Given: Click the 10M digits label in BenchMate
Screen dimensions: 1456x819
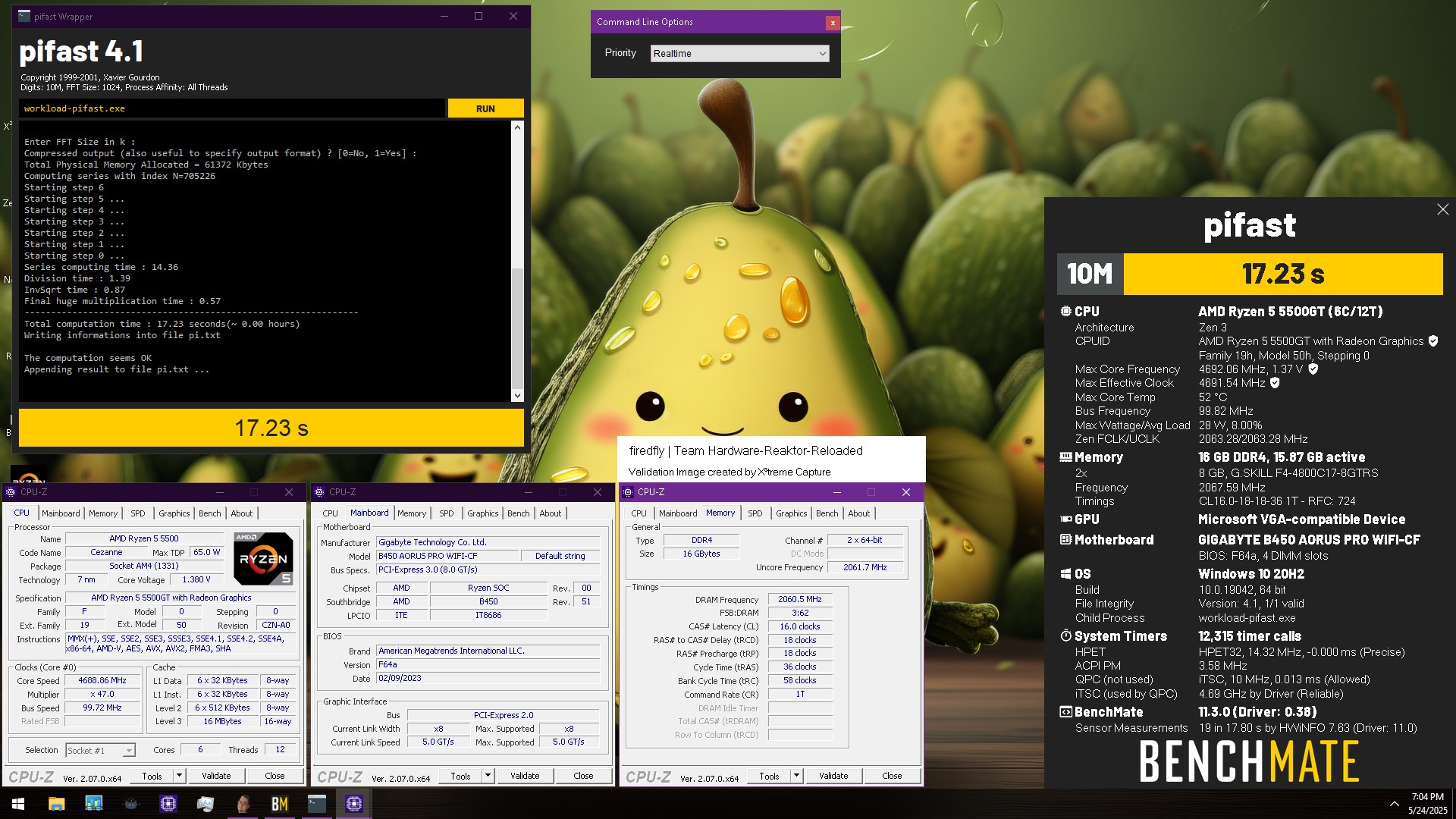Looking at the screenshot, I should (1090, 274).
